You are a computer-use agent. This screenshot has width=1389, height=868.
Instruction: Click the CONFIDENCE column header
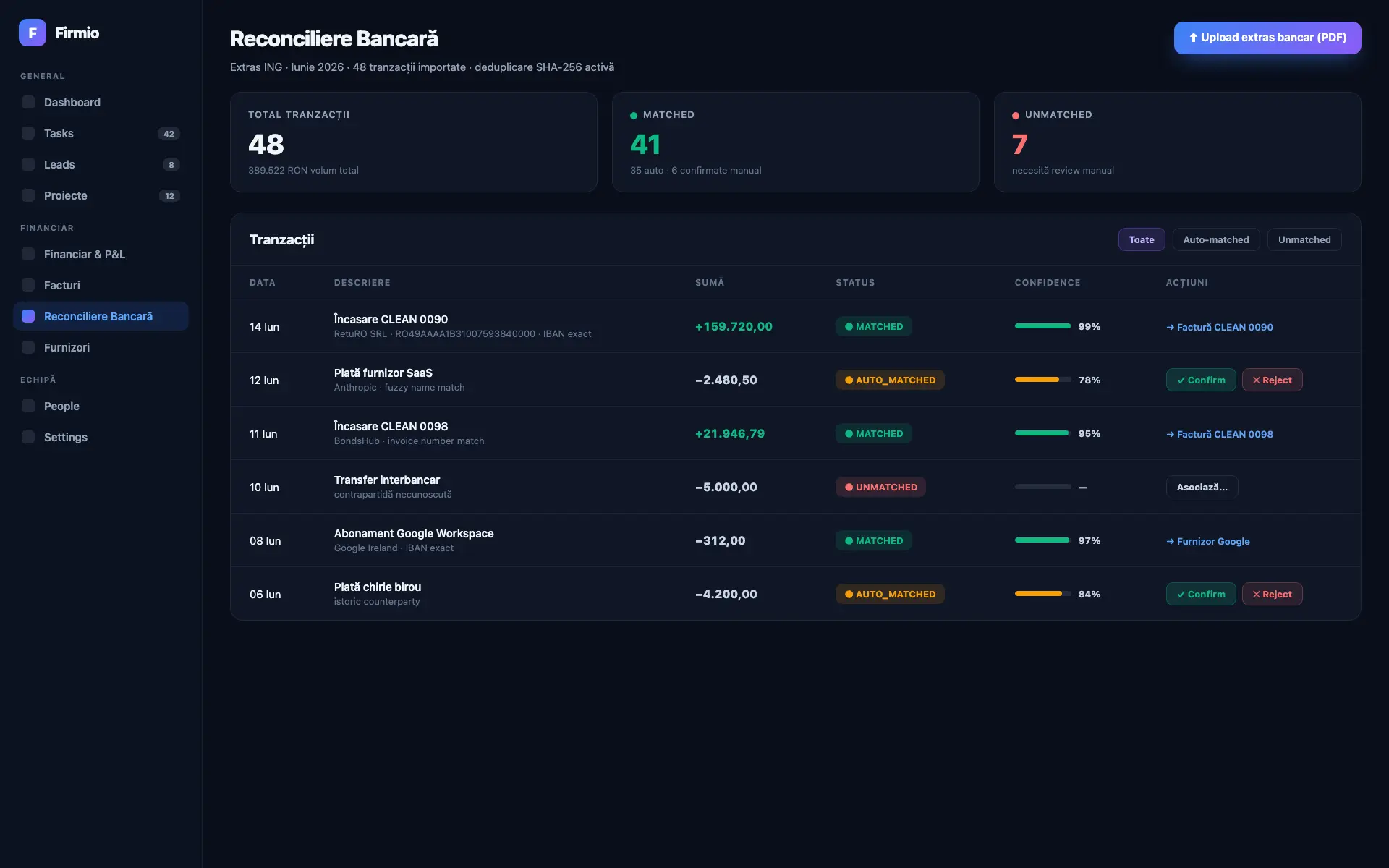pyautogui.click(x=1048, y=283)
